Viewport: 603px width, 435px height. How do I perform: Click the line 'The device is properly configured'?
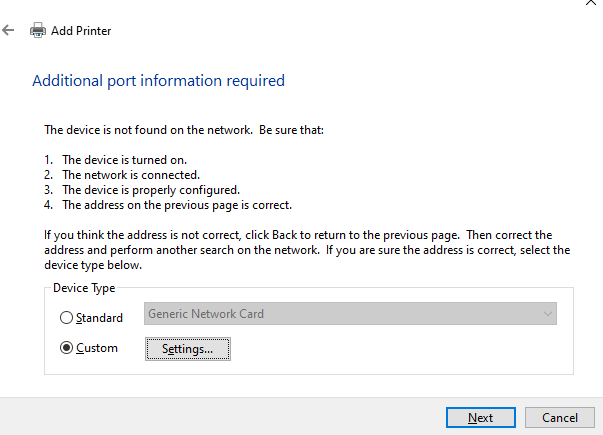150,189
